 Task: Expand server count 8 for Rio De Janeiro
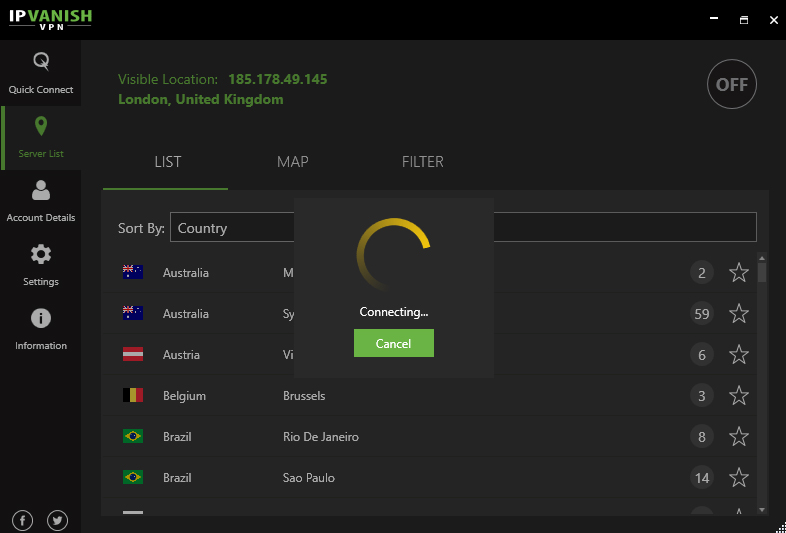tap(702, 436)
